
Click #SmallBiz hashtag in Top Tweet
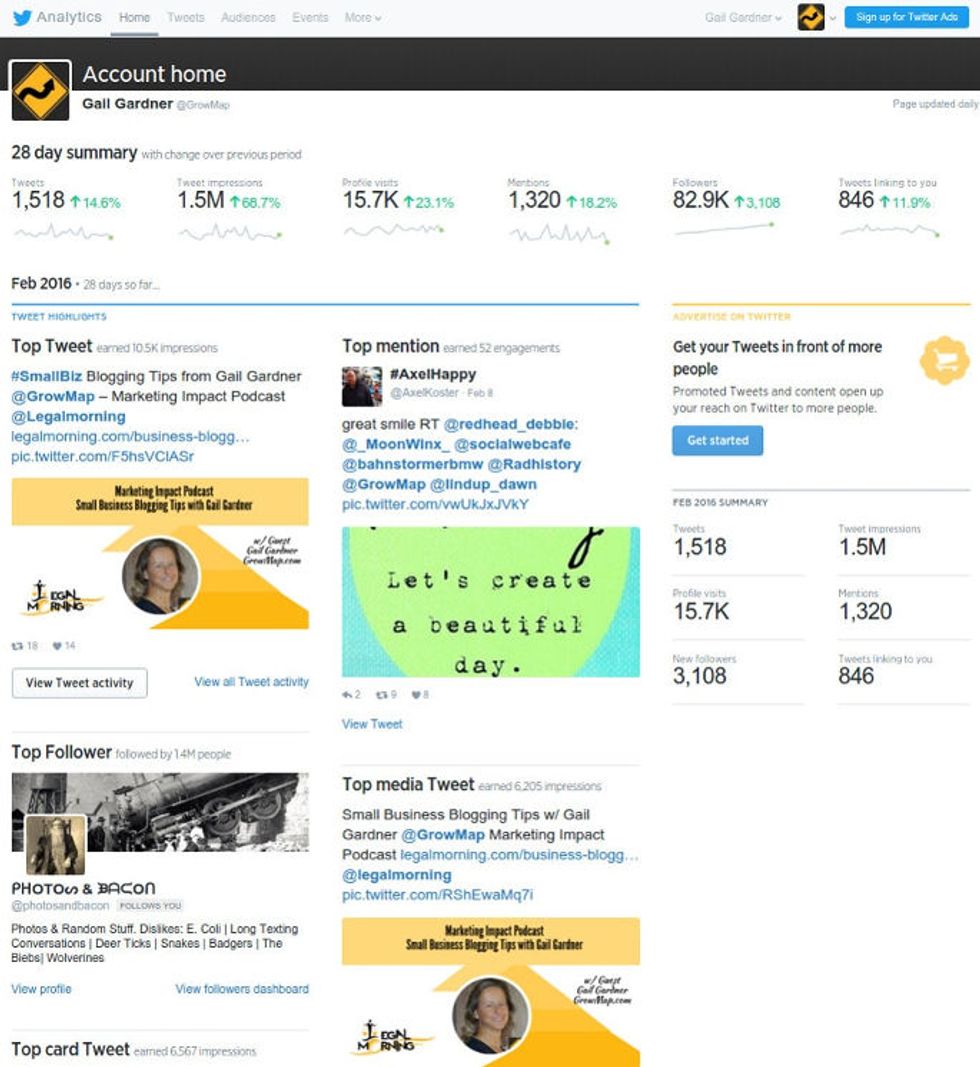pyautogui.click(x=46, y=376)
